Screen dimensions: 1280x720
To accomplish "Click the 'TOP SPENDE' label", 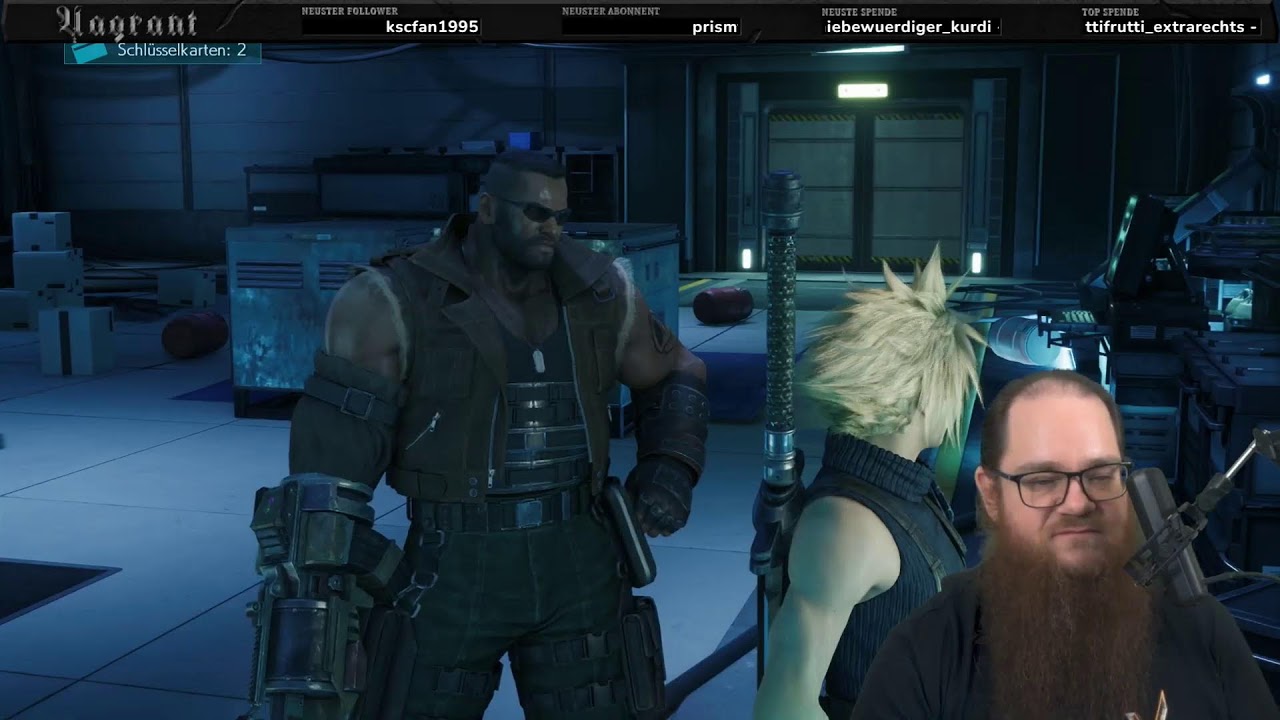I will coord(1110,12).
